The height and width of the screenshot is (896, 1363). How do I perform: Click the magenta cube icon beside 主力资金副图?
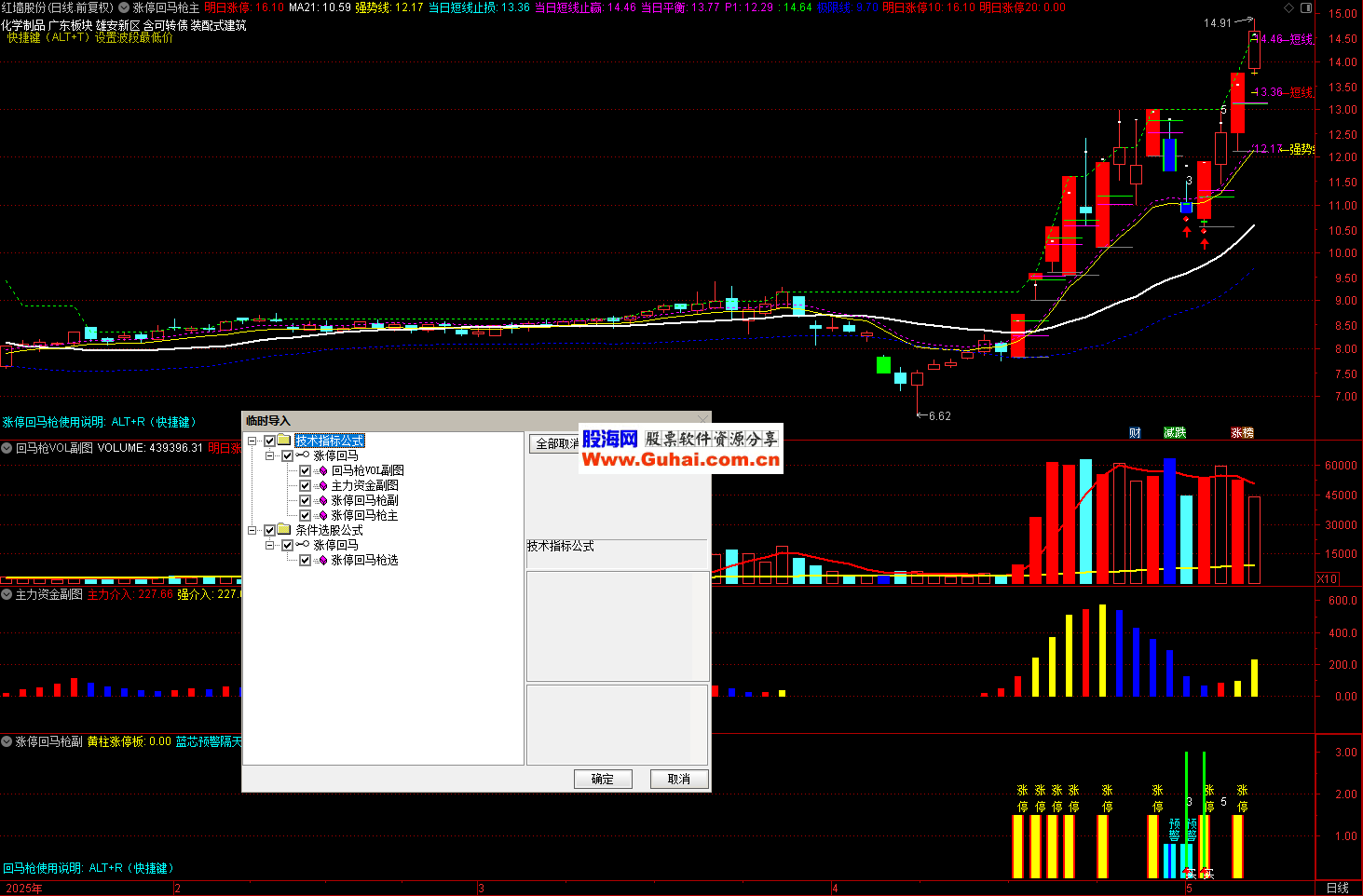coord(323,485)
